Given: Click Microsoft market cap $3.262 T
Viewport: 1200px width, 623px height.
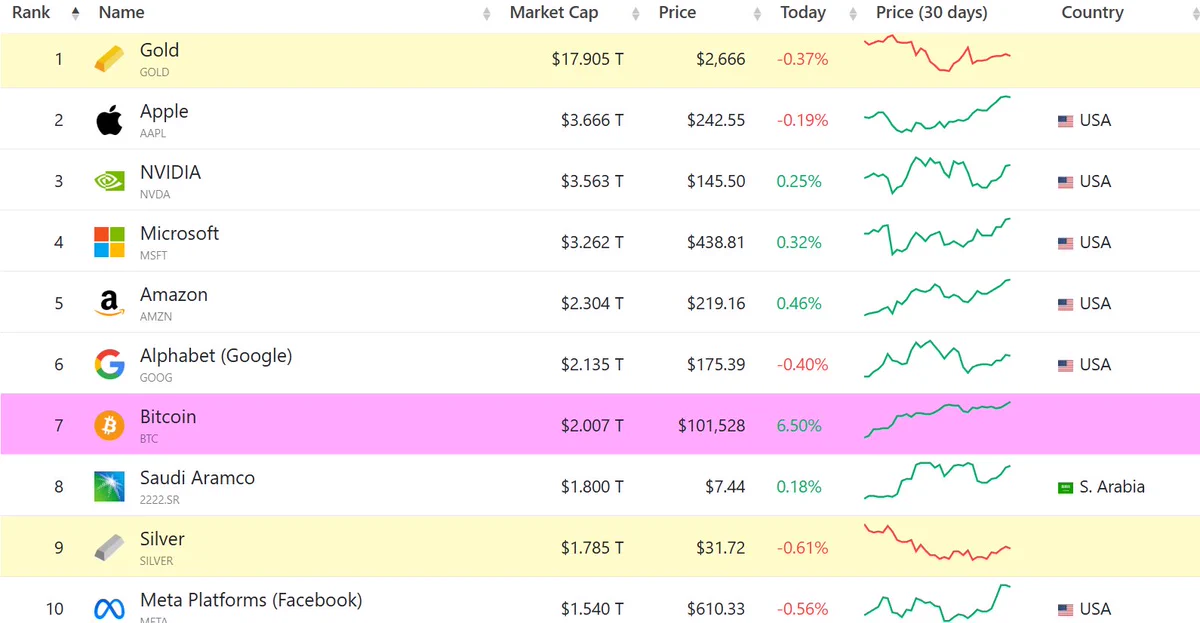Looking at the screenshot, I should 592,243.
